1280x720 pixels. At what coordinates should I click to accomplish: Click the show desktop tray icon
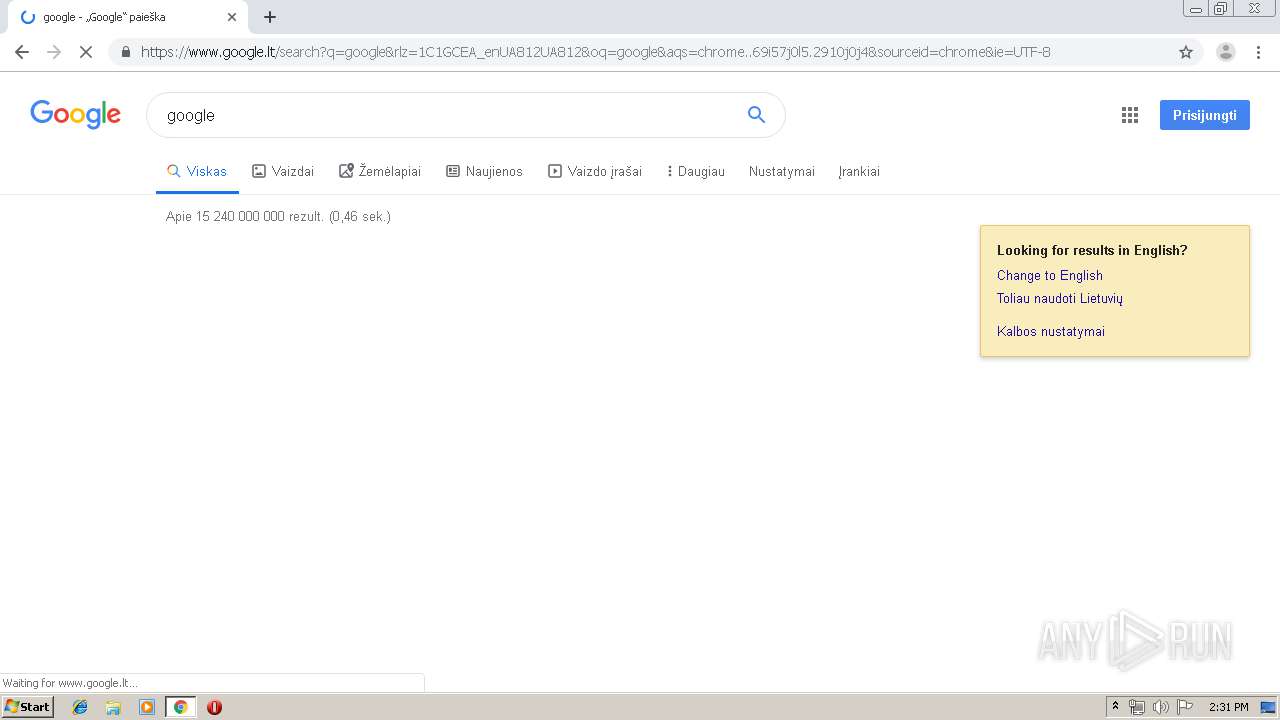(1268, 707)
